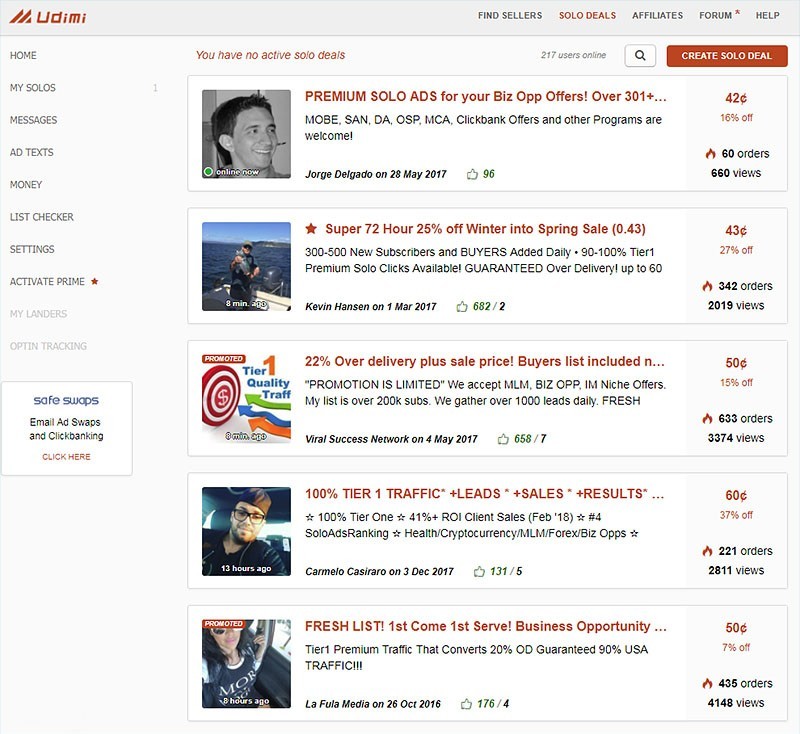
Task: Click PROMOTED badge on La Fula Media photo
Action: click(224, 624)
